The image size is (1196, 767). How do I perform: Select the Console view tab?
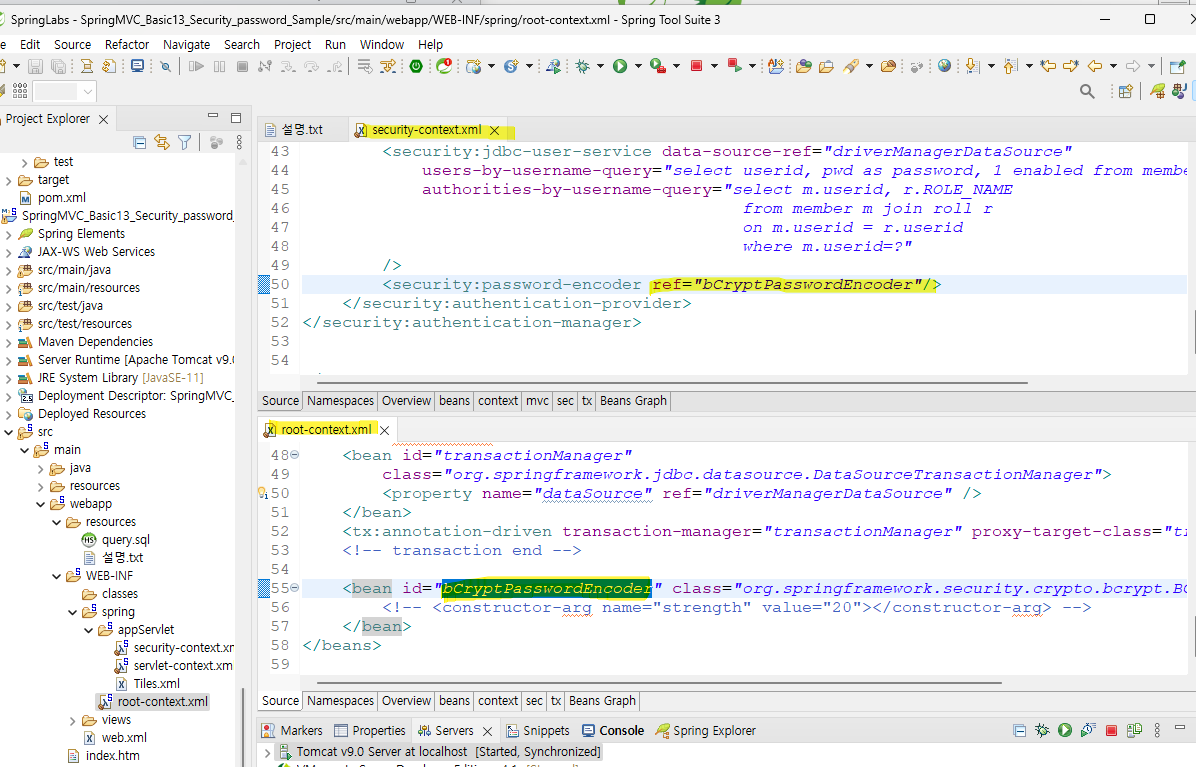tap(613, 730)
